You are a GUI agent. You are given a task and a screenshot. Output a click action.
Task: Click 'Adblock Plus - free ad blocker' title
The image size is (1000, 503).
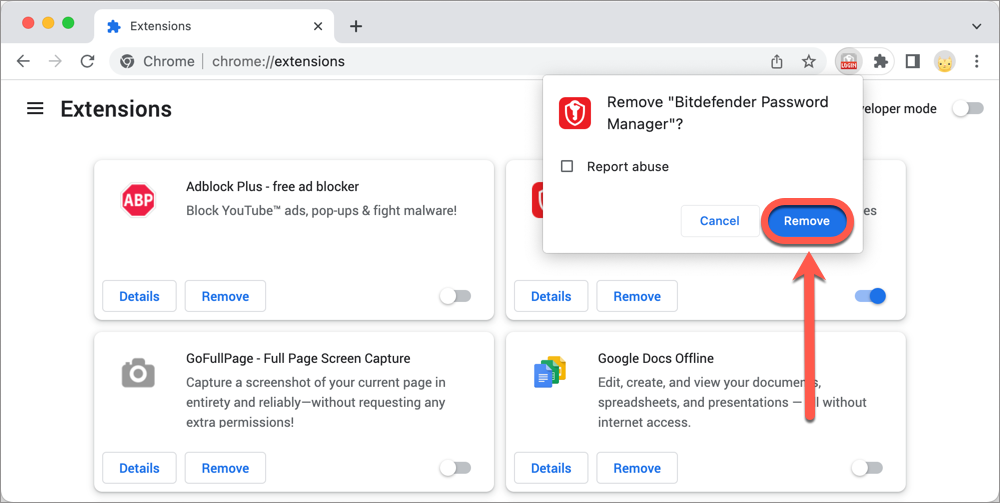point(272,186)
